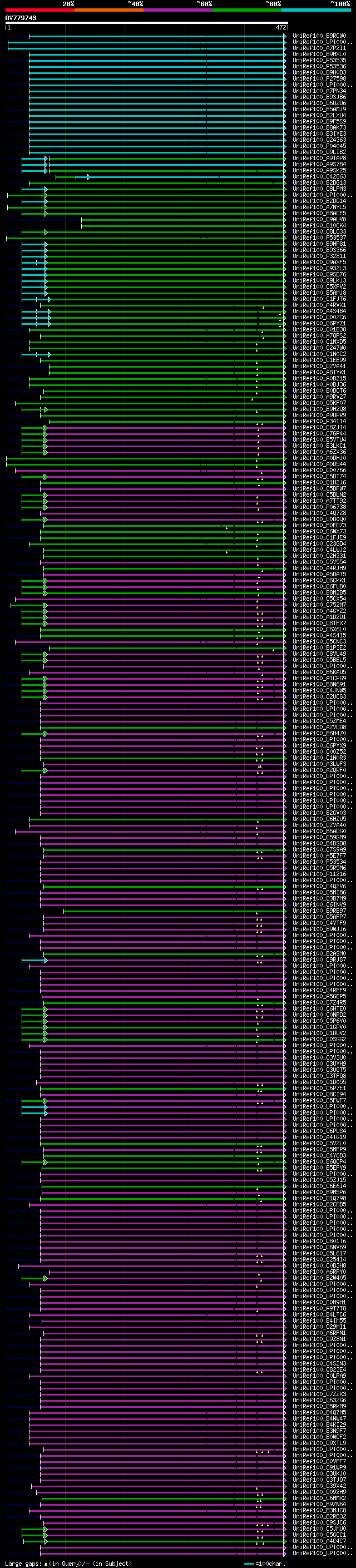Open hit UniRef100_P53535
The height and width of the screenshot is (1568, 356).
coord(319,60)
